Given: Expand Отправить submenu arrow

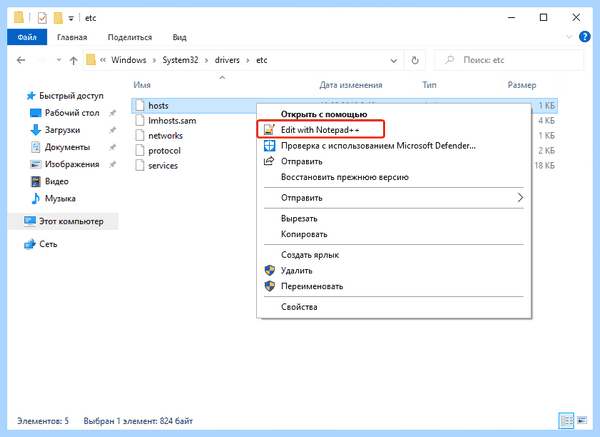Looking at the screenshot, I should click(x=520, y=198).
